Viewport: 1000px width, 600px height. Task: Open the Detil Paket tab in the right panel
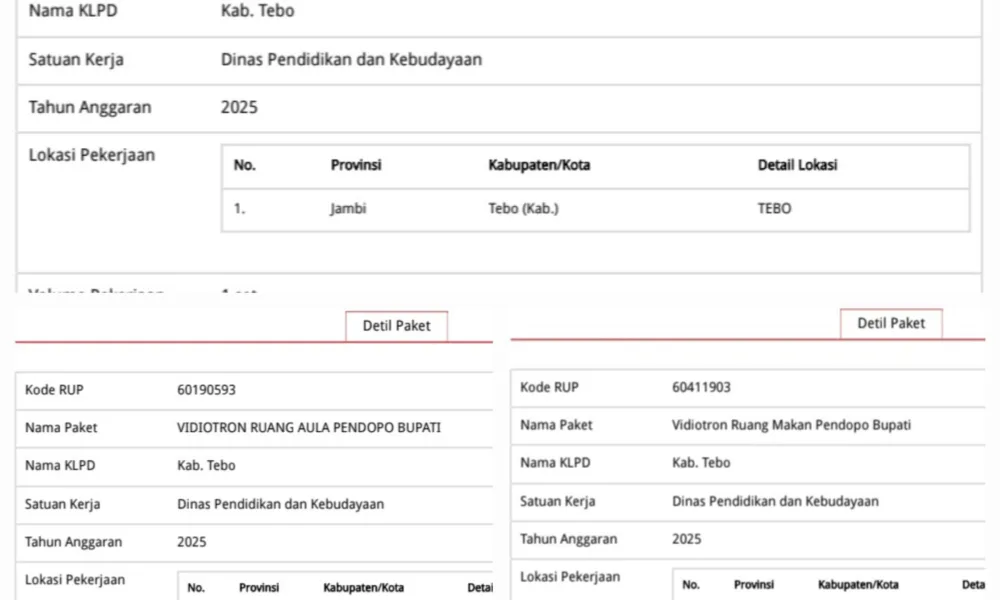[891, 324]
